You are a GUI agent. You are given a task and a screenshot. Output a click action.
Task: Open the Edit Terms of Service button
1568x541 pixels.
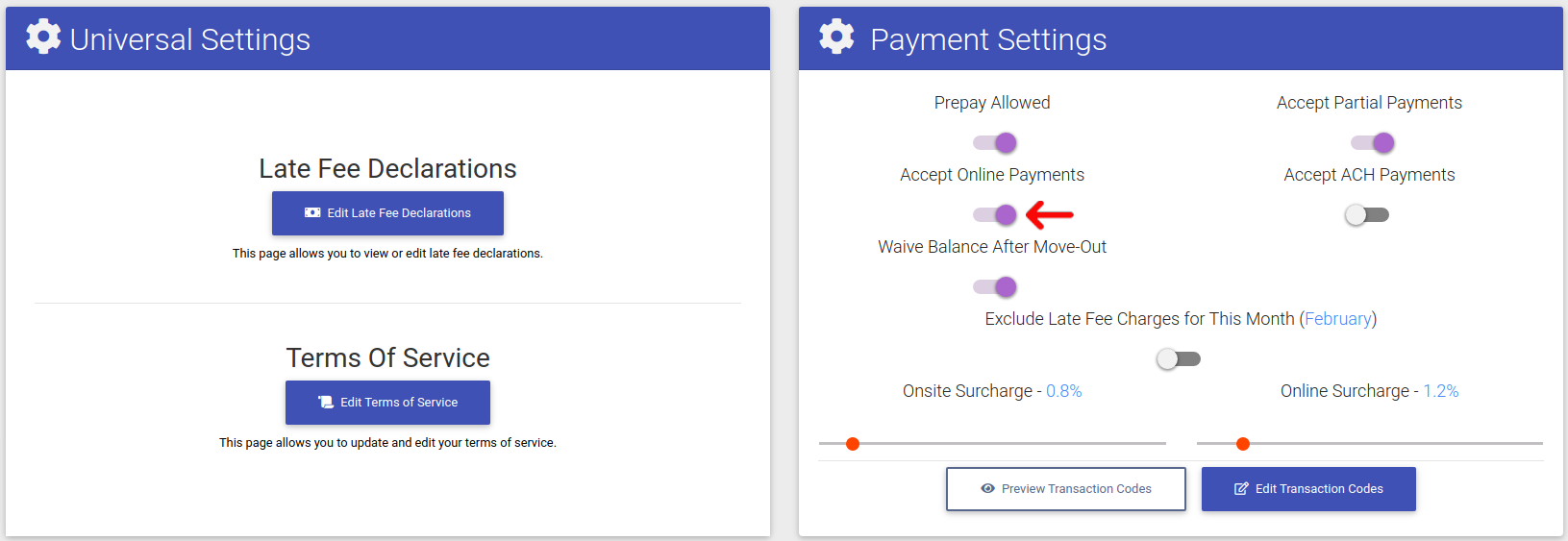coord(387,403)
